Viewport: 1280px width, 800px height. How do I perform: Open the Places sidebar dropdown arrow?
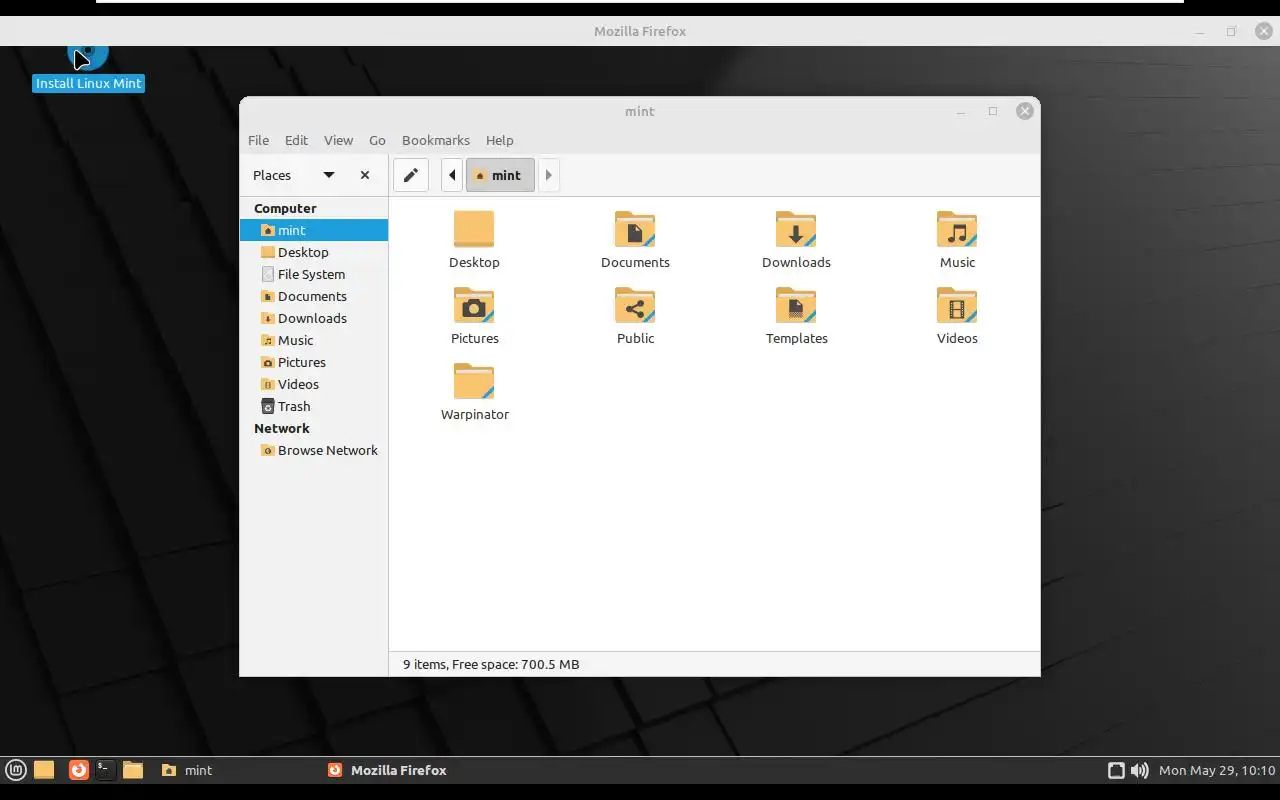(x=328, y=175)
